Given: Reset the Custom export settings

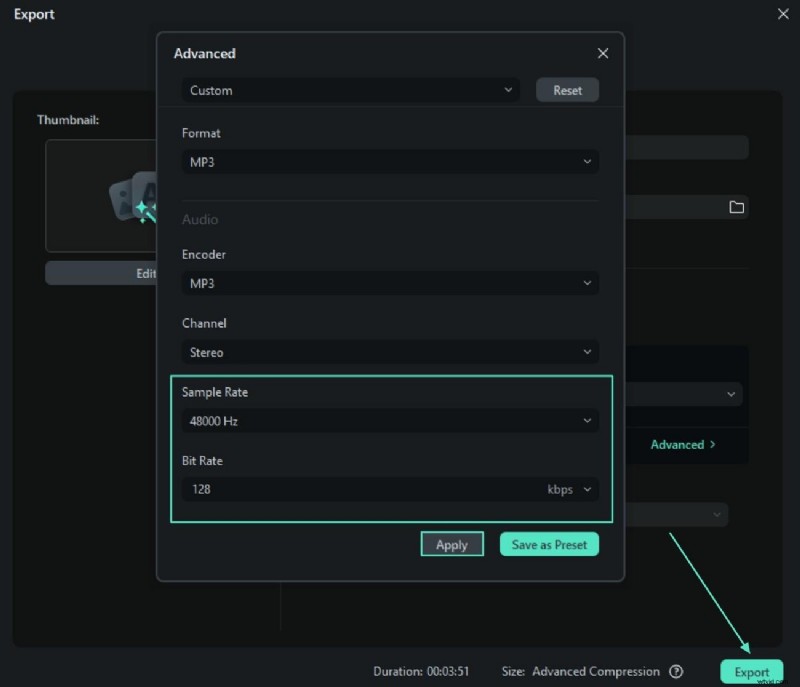Looking at the screenshot, I should click(567, 90).
